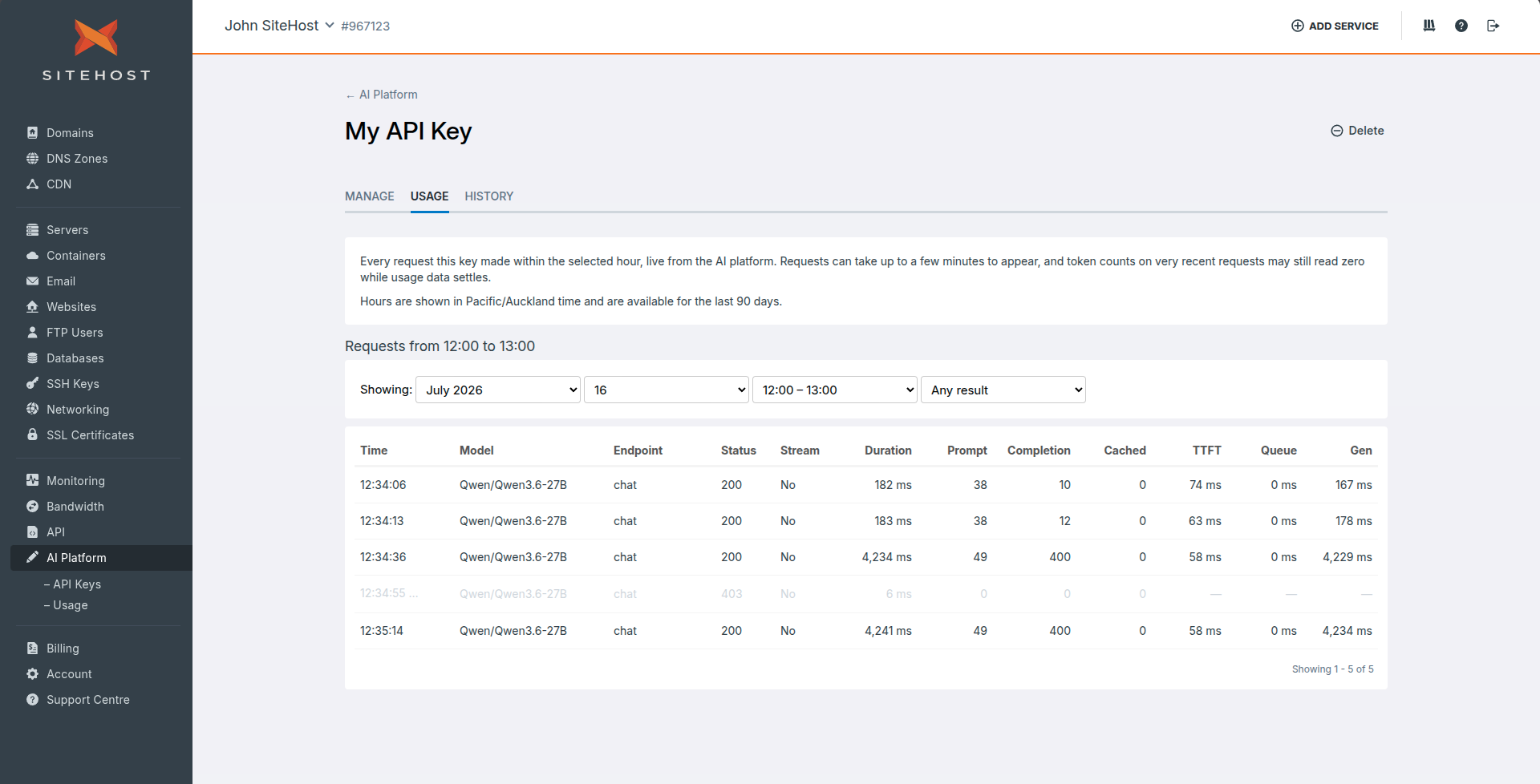Viewport: 1540px width, 784px height.
Task: Click ADD SERVICE button
Action: (x=1335, y=26)
